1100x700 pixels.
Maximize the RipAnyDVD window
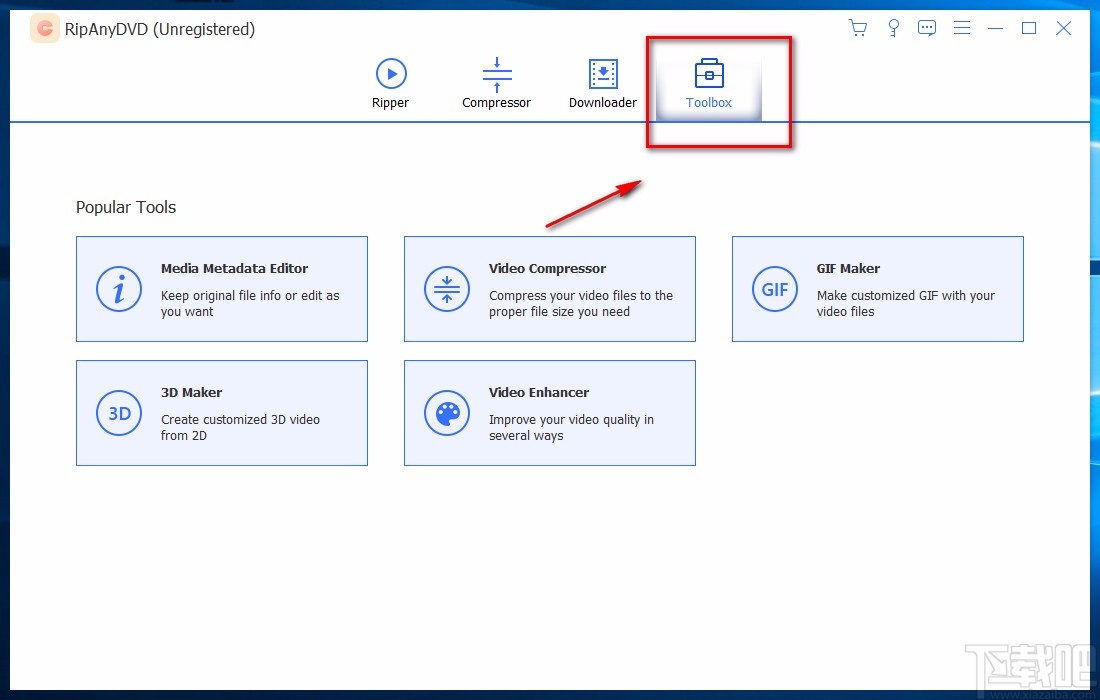point(1028,28)
